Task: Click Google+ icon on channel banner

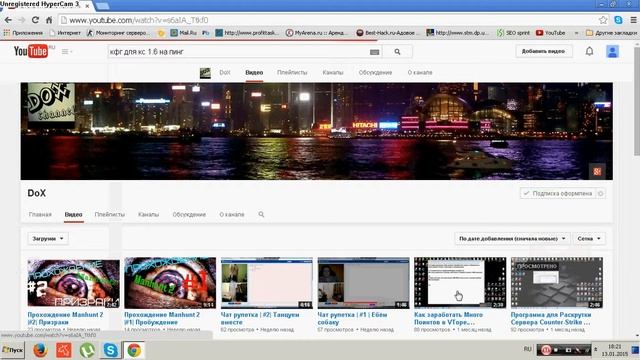Action: point(597,171)
